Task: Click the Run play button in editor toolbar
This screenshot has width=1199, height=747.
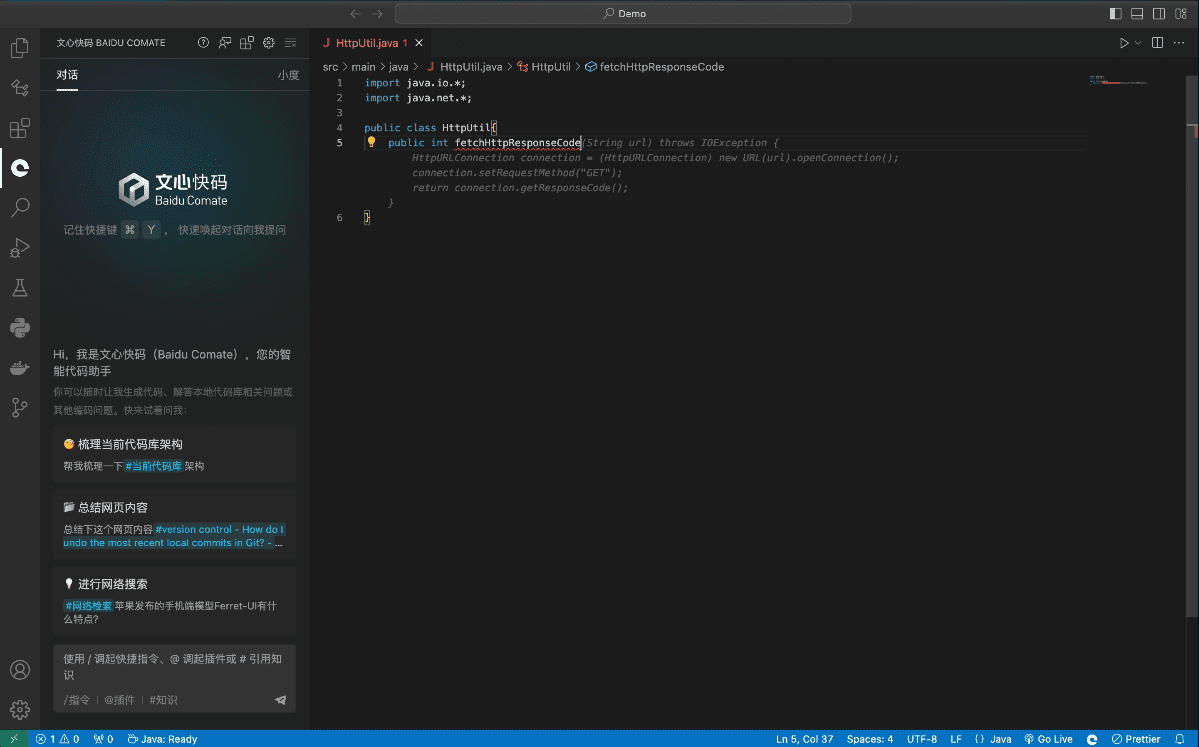Action: (x=1124, y=43)
